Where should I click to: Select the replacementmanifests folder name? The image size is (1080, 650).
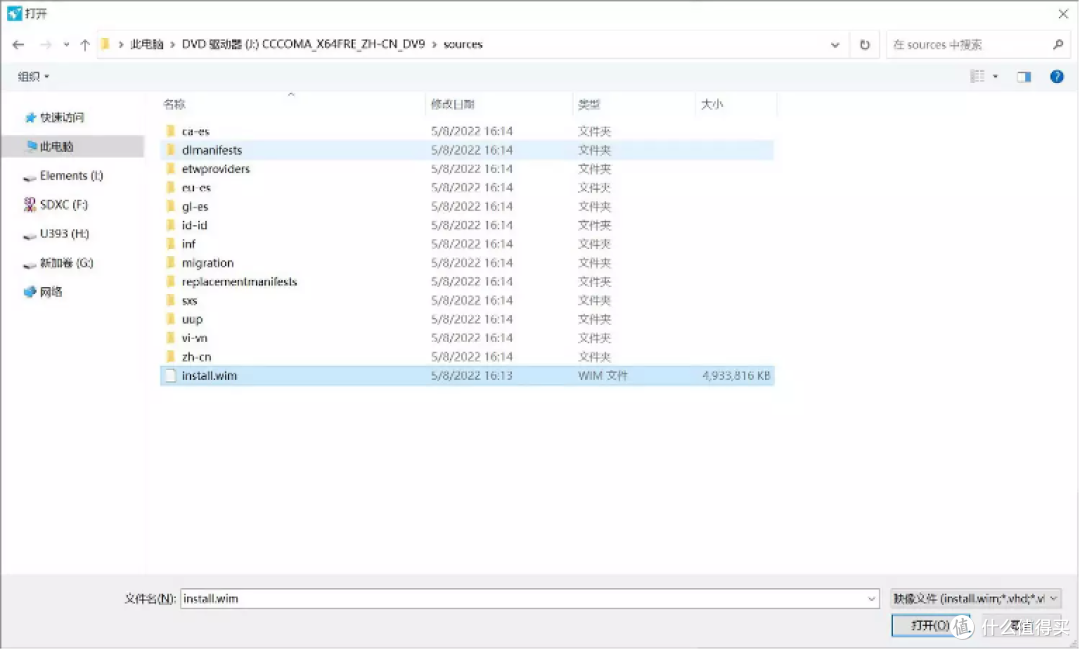(x=239, y=282)
